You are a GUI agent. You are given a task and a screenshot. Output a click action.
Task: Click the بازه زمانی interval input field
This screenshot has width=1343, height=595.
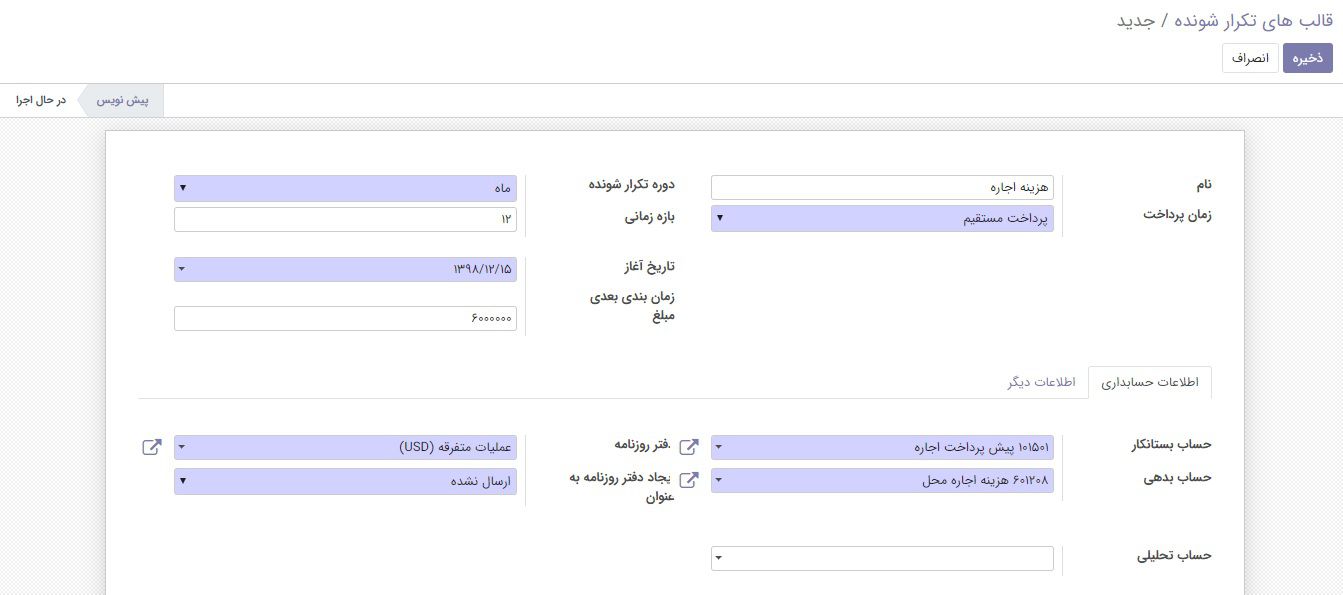click(x=345, y=219)
